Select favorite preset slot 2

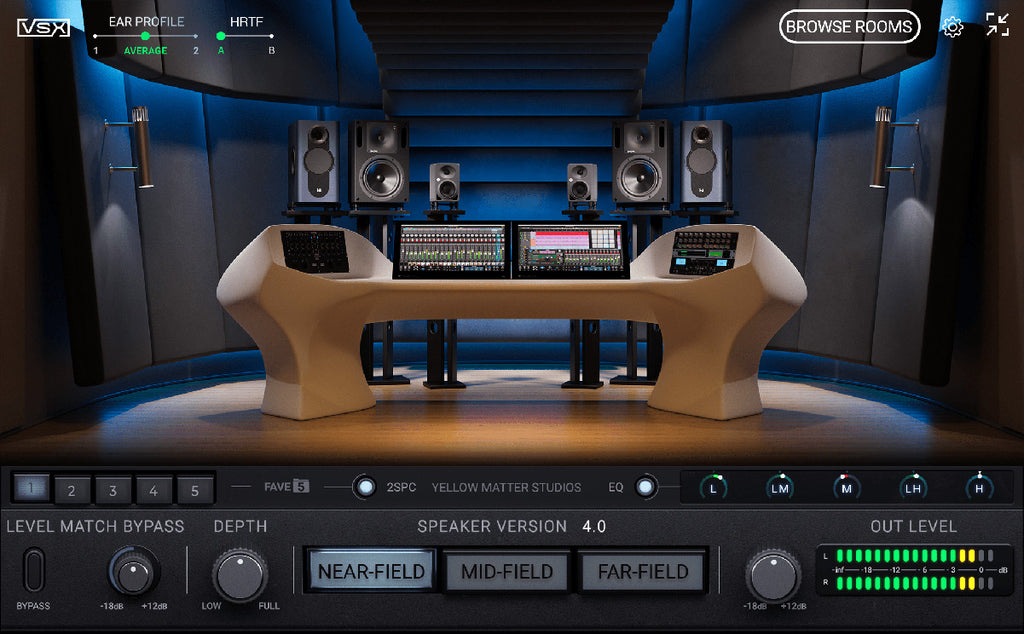click(71, 490)
